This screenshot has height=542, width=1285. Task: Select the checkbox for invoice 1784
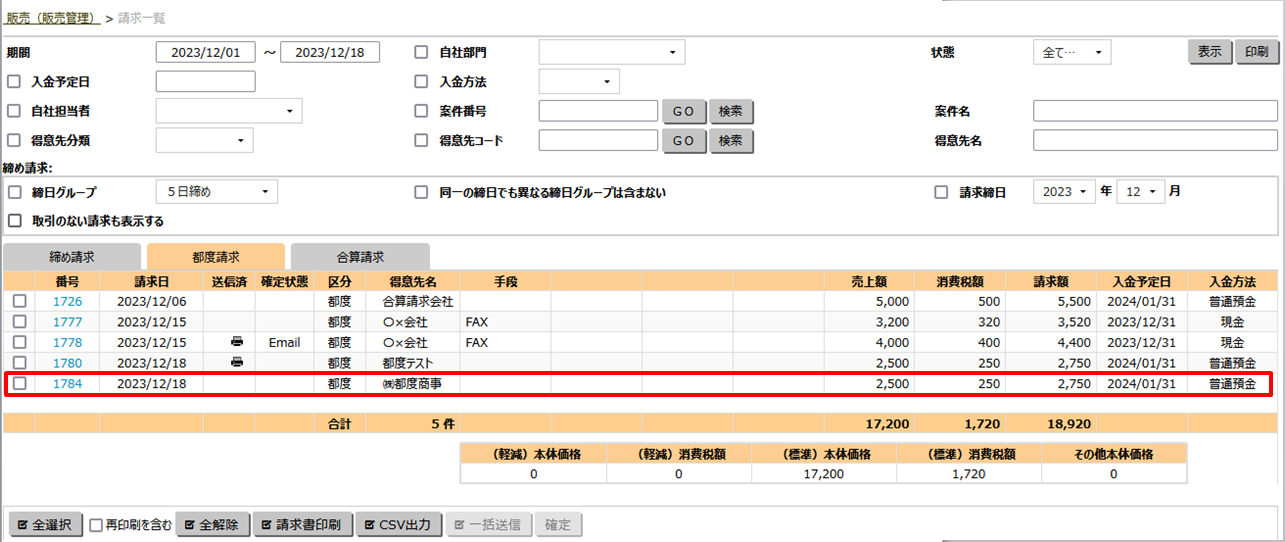coord(19,383)
